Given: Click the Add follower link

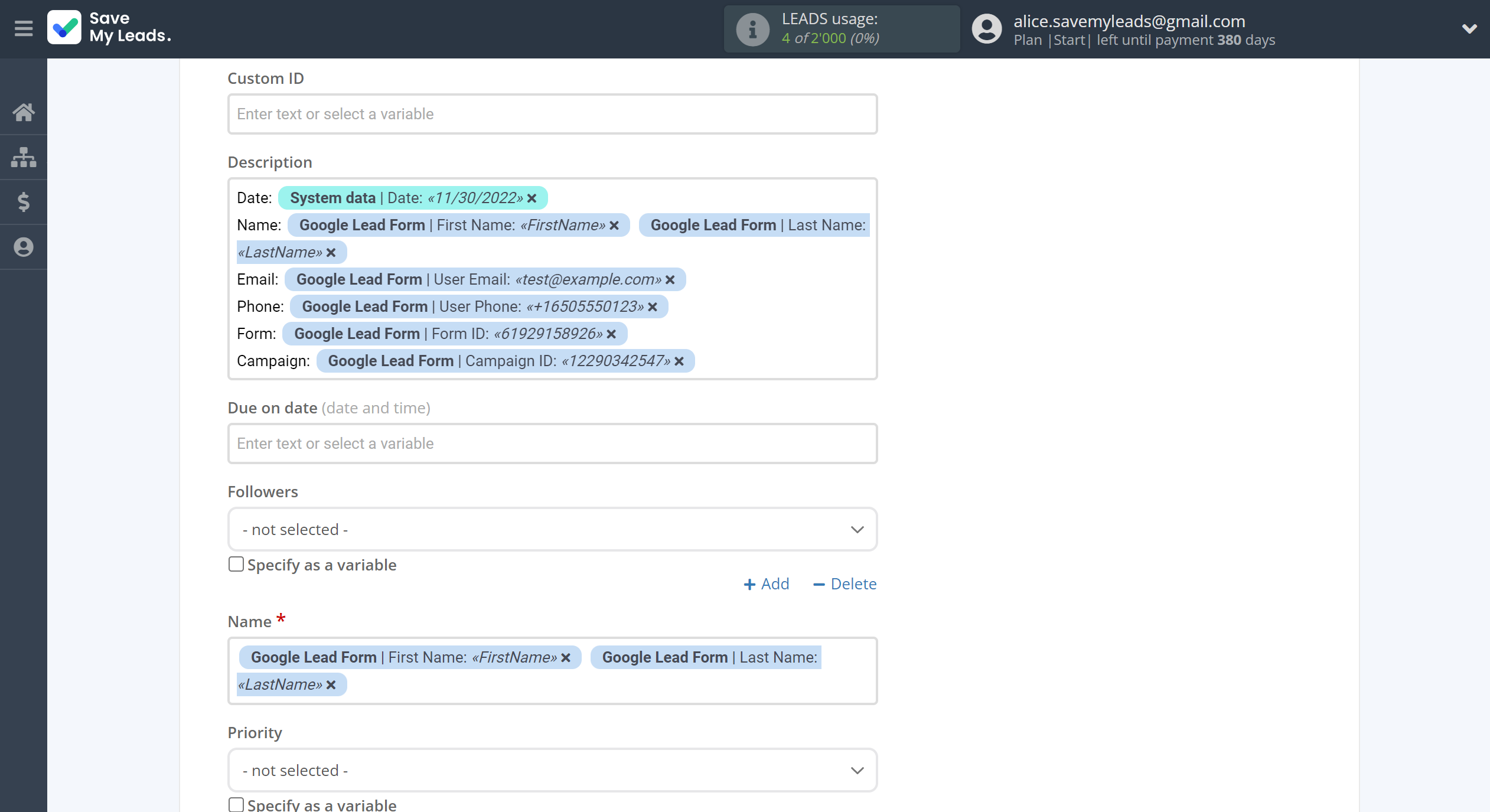Looking at the screenshot, I should pyautogui.click(x=766, y=583).
